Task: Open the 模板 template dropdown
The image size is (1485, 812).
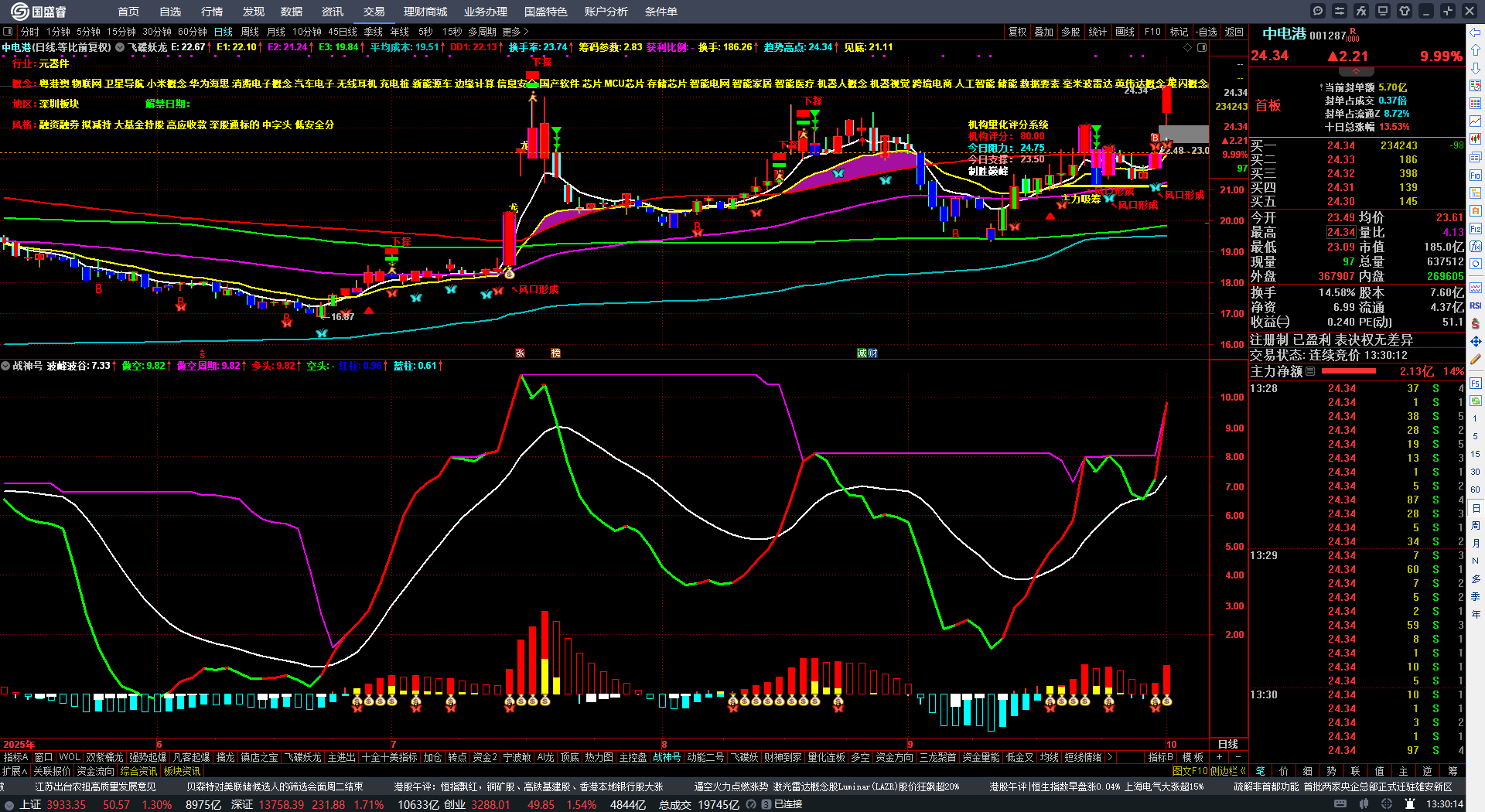Action: click(1193, 757)
